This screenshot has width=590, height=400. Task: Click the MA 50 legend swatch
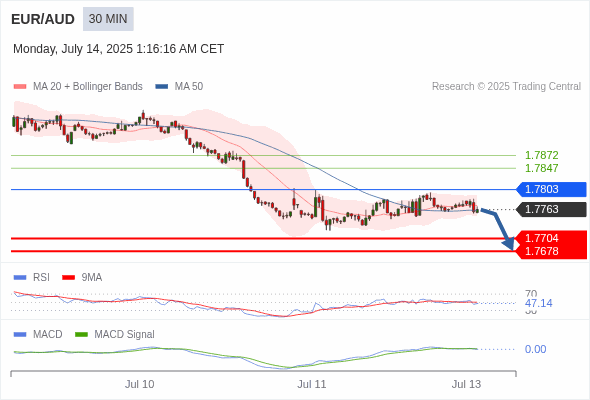tap(162, 87)
